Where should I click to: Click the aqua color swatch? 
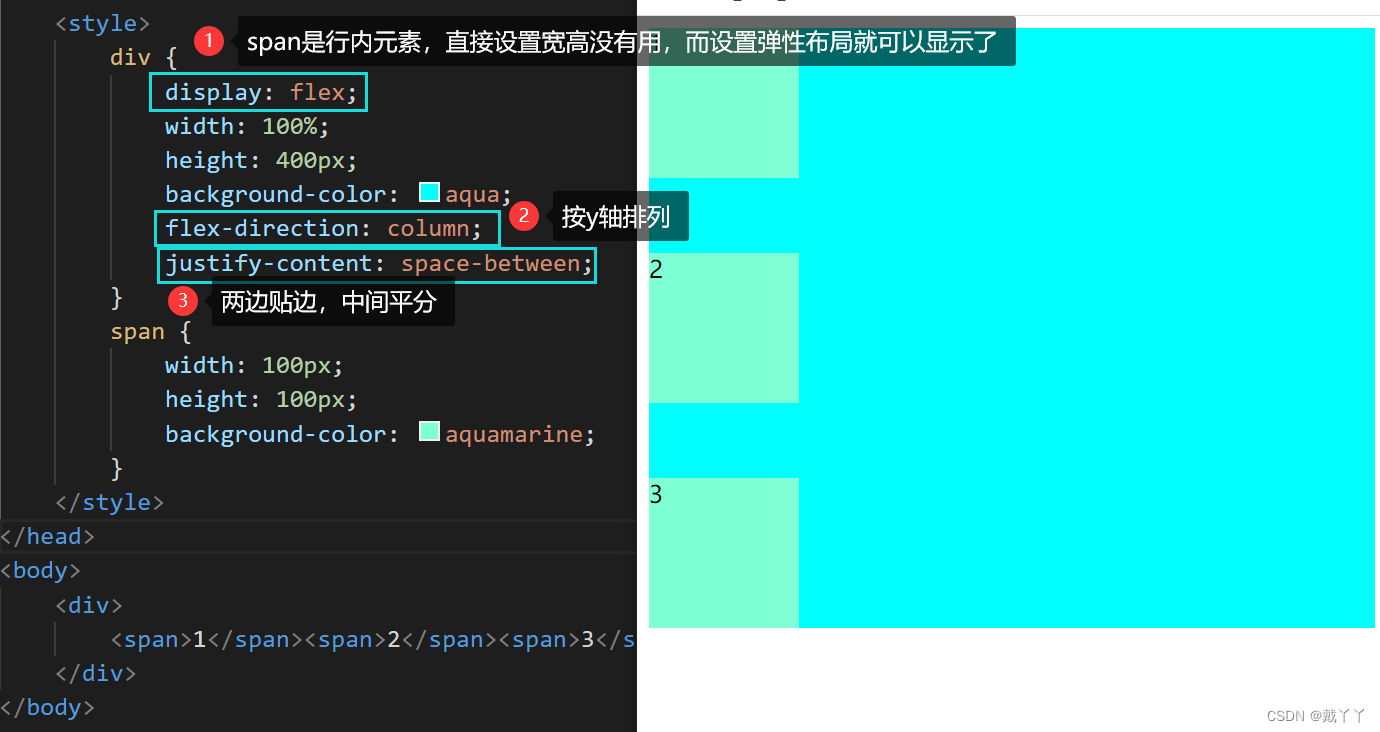pyautogui.click(x=429, y=191)
